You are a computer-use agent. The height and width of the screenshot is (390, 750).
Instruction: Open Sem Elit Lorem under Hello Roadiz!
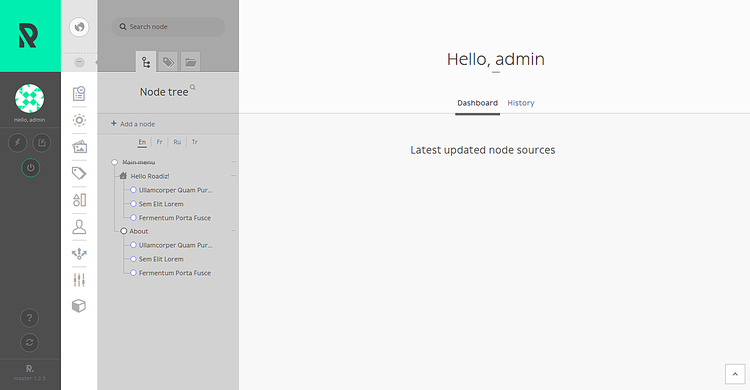tap(161, 204)
